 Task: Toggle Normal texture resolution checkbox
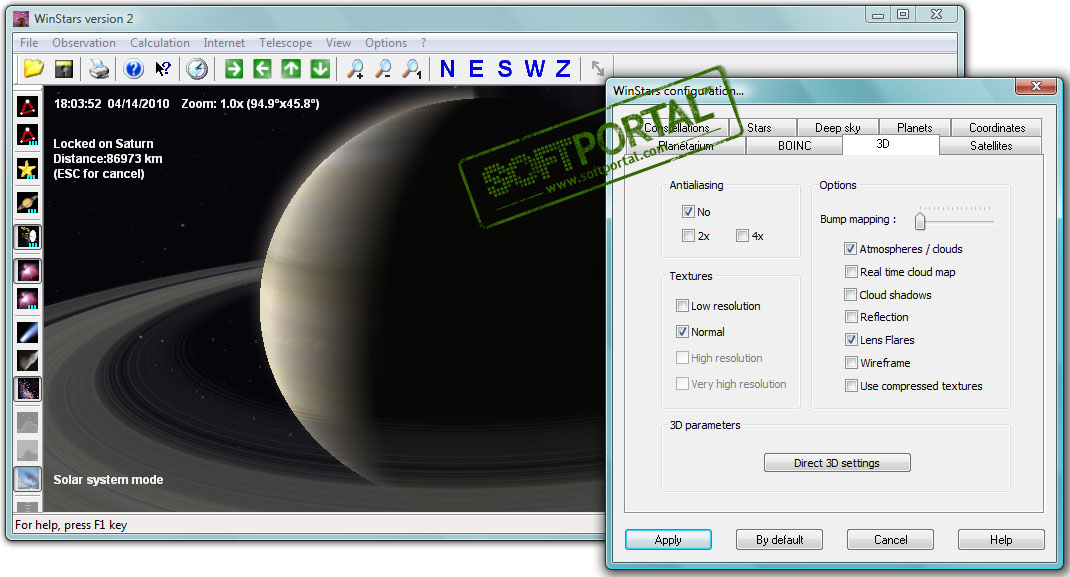coord(682,331)
